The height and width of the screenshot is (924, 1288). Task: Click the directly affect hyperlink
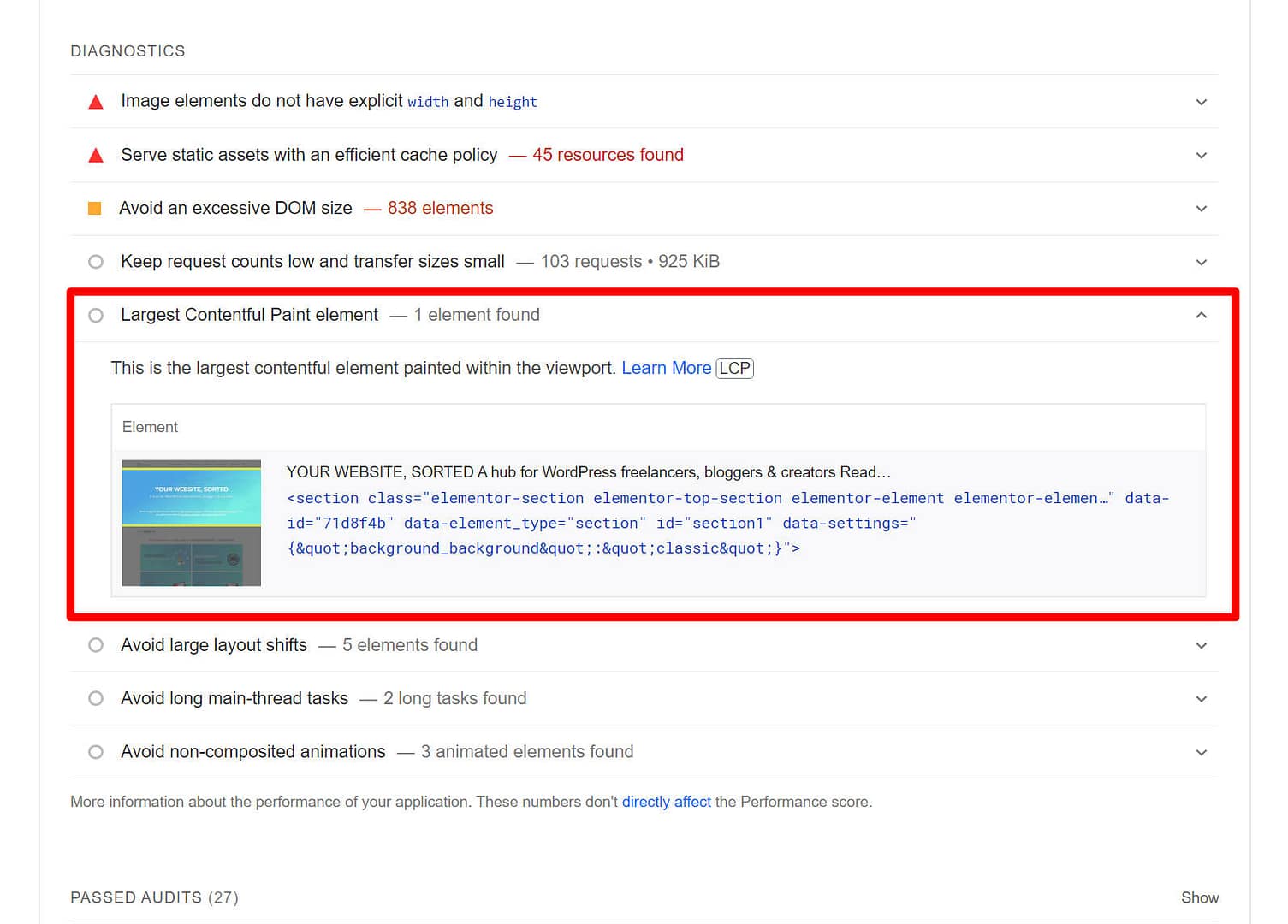click(666, 802)
